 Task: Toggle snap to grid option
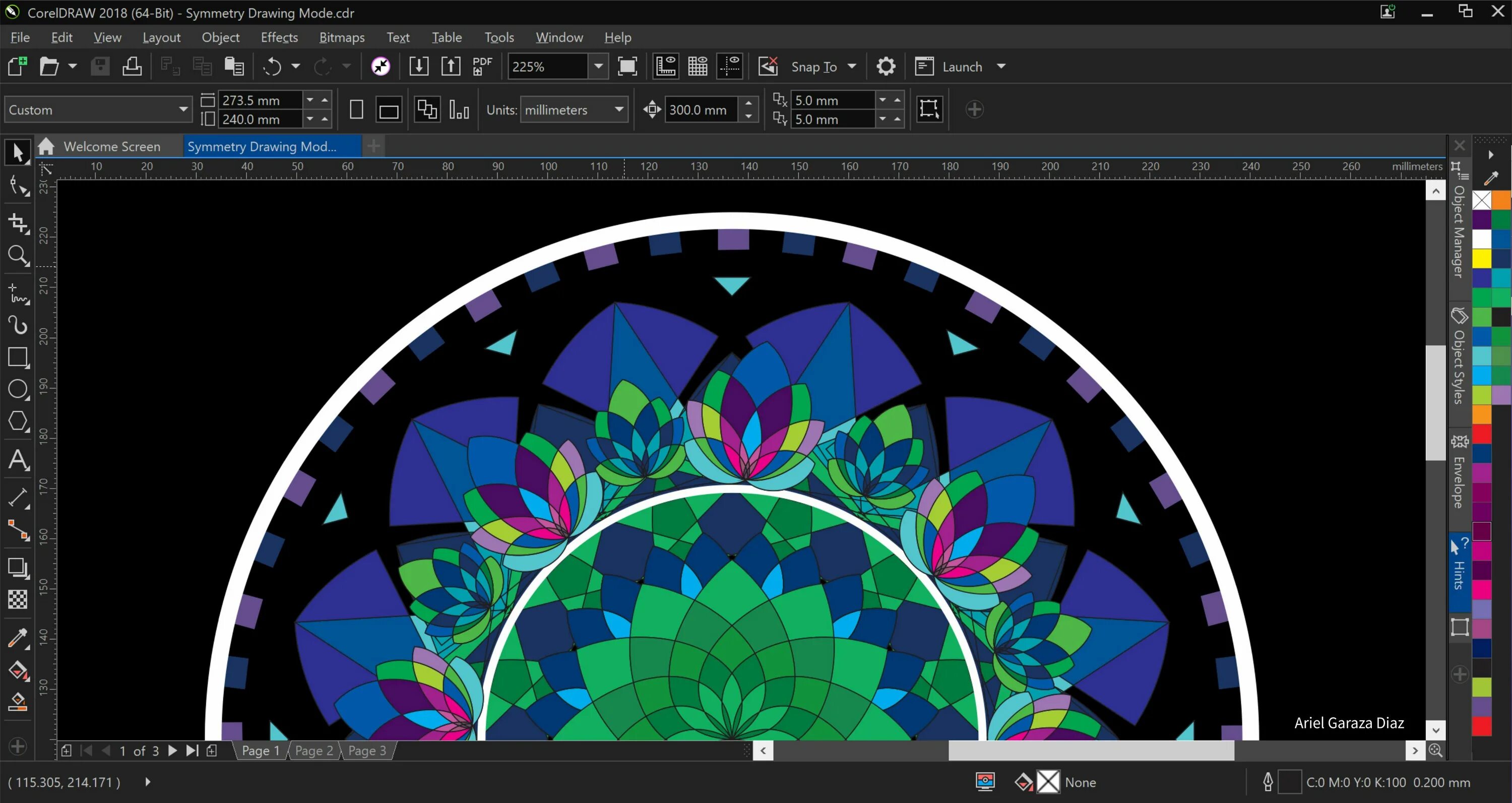pyautogui.click(x=850, y=66)
